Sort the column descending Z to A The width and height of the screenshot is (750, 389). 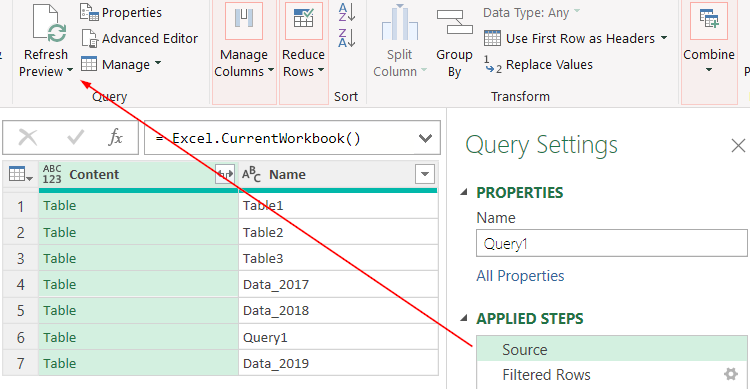tap(347, 38)
